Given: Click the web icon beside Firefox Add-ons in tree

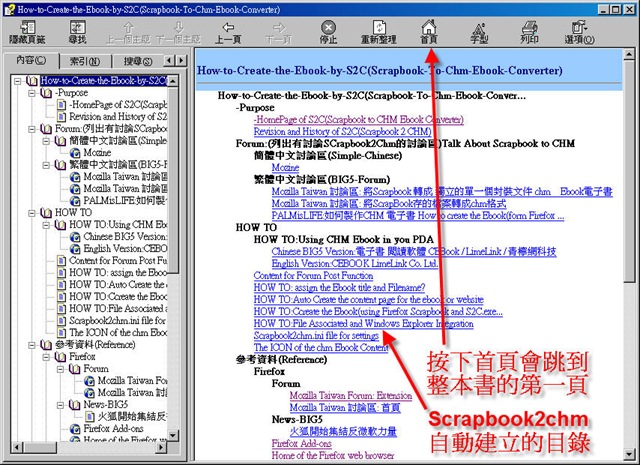Looking at the screenshot, I should tap(75, 429).
